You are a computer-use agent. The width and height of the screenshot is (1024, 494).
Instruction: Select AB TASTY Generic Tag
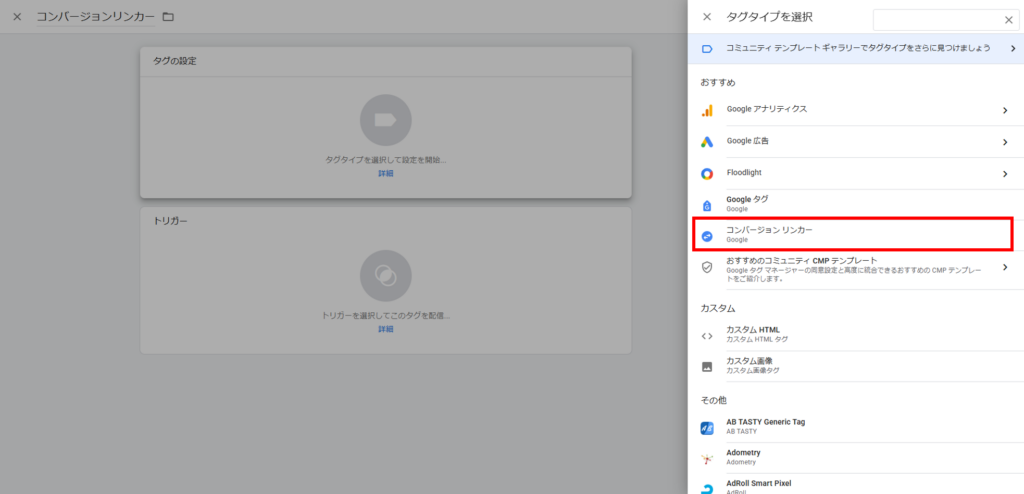[856, 427]
